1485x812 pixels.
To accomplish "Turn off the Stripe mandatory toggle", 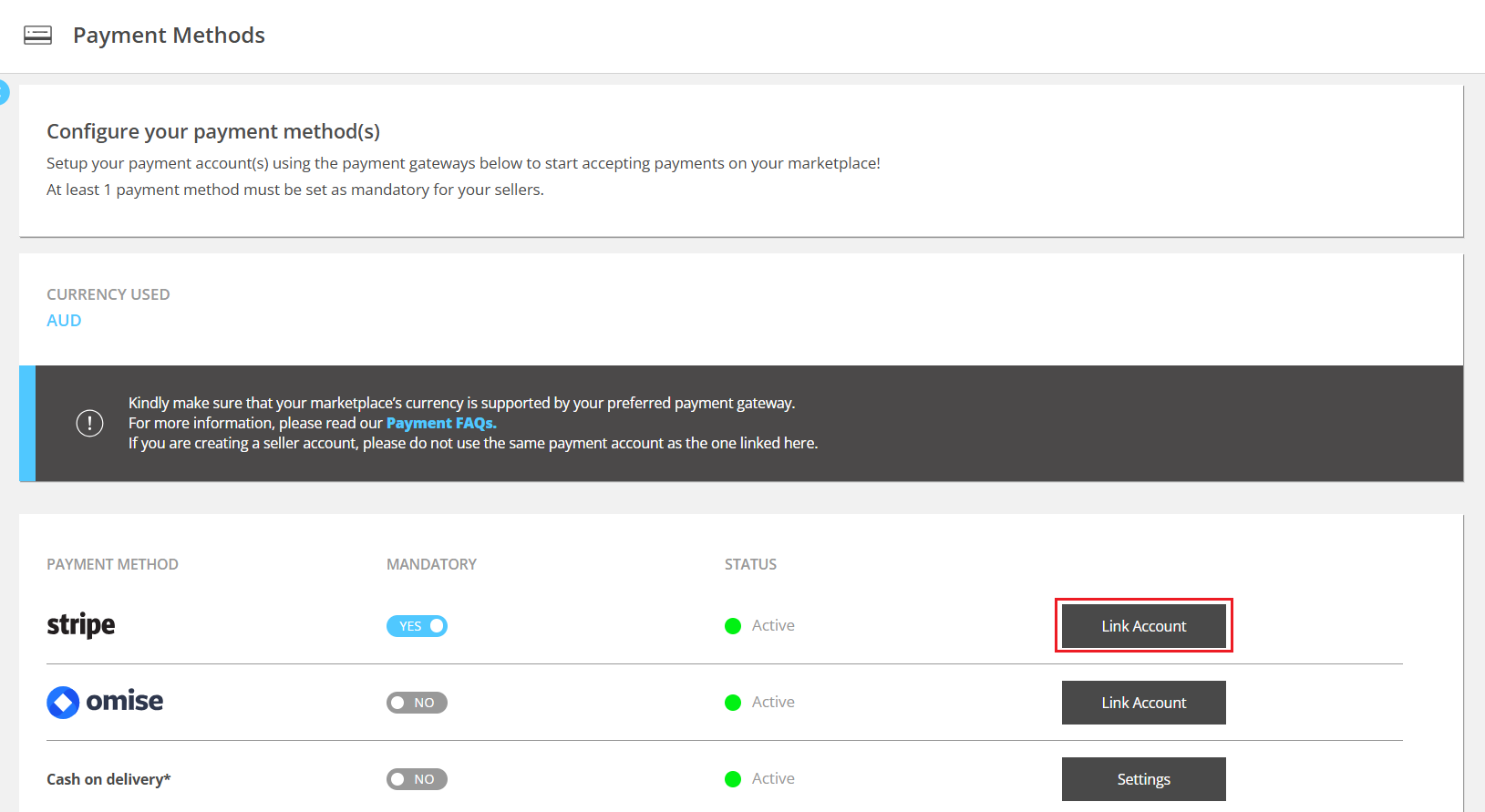I will click(x=417, y=626).
